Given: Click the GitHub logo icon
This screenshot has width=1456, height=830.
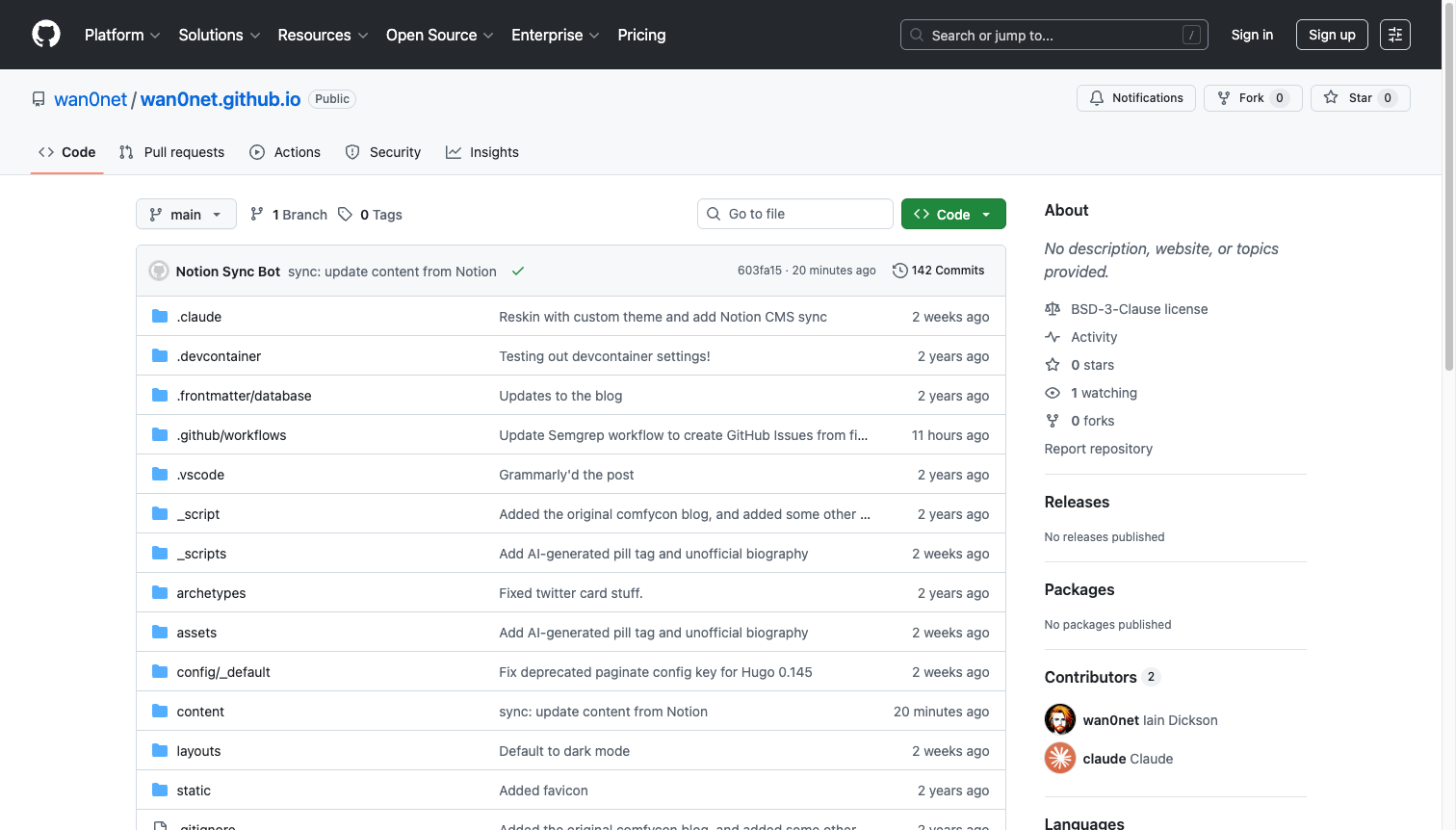Looking at the screenshot, I should (x=46, y=35).
